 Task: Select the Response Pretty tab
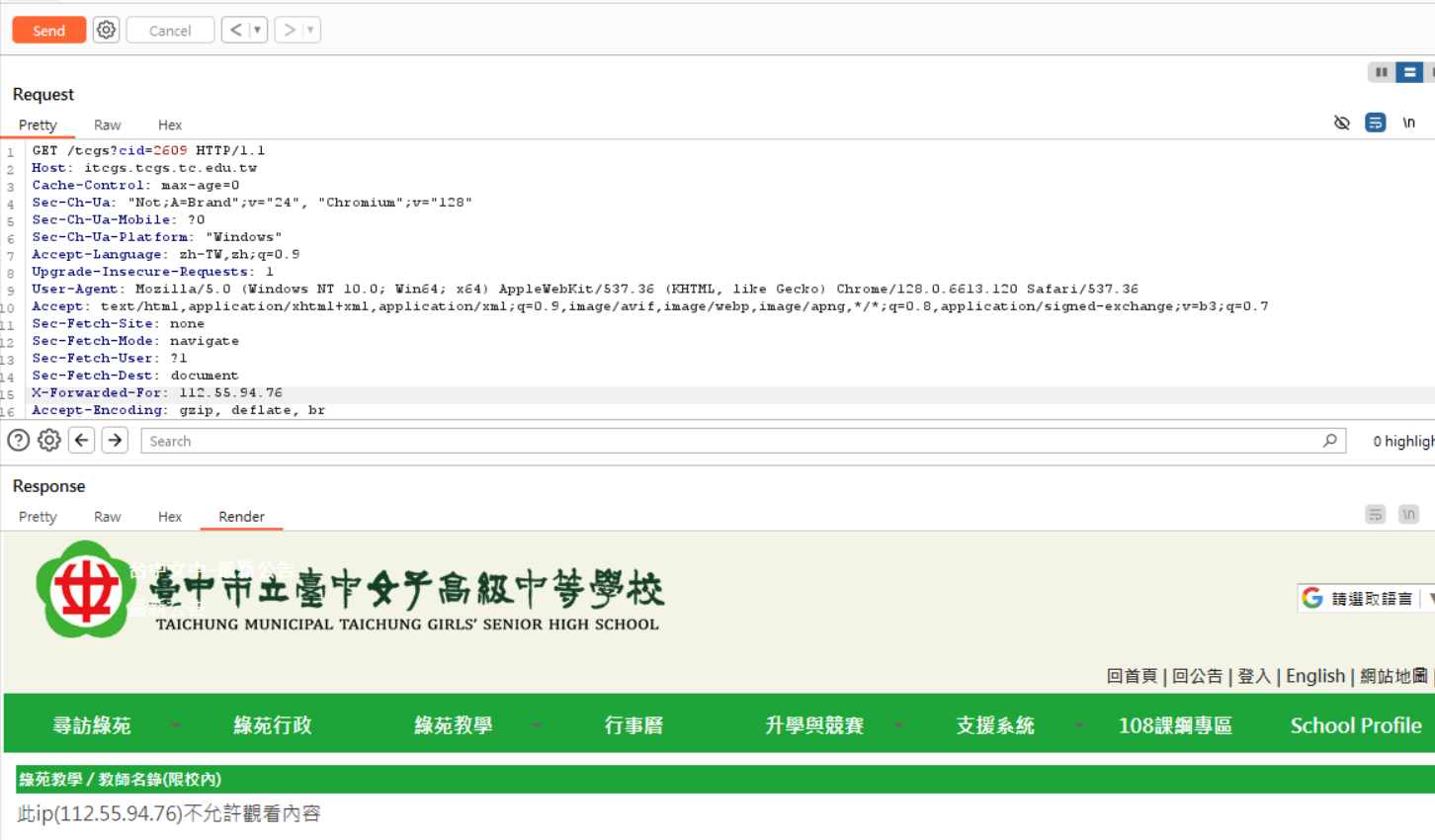38,517
